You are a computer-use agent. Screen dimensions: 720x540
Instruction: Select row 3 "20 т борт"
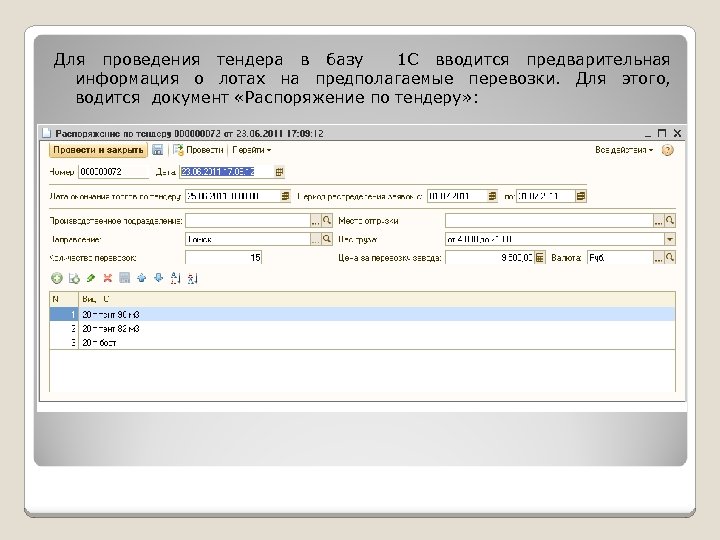362,343
